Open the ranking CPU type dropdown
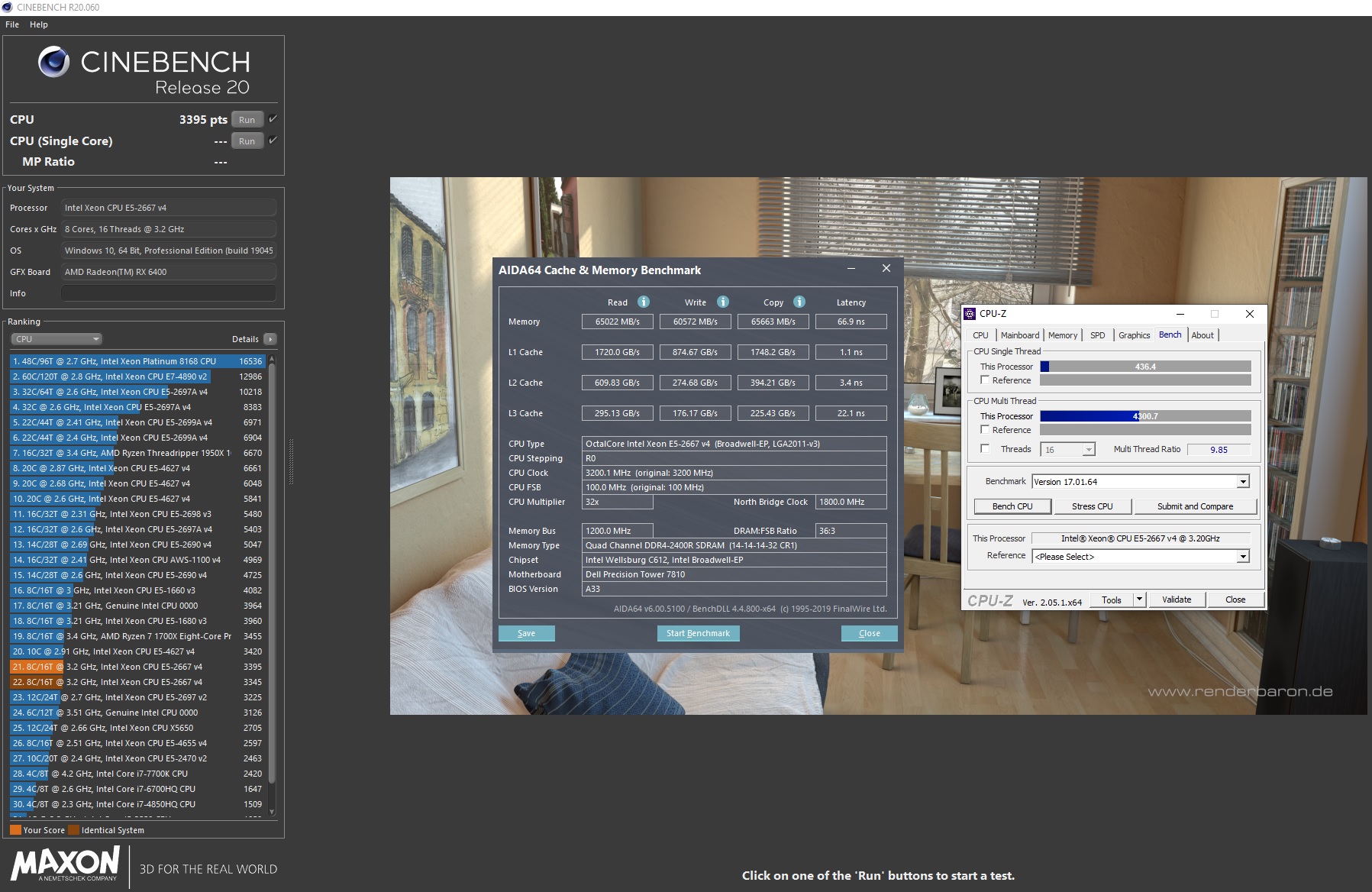This screenshot has width=1372, height=892. 56,339
